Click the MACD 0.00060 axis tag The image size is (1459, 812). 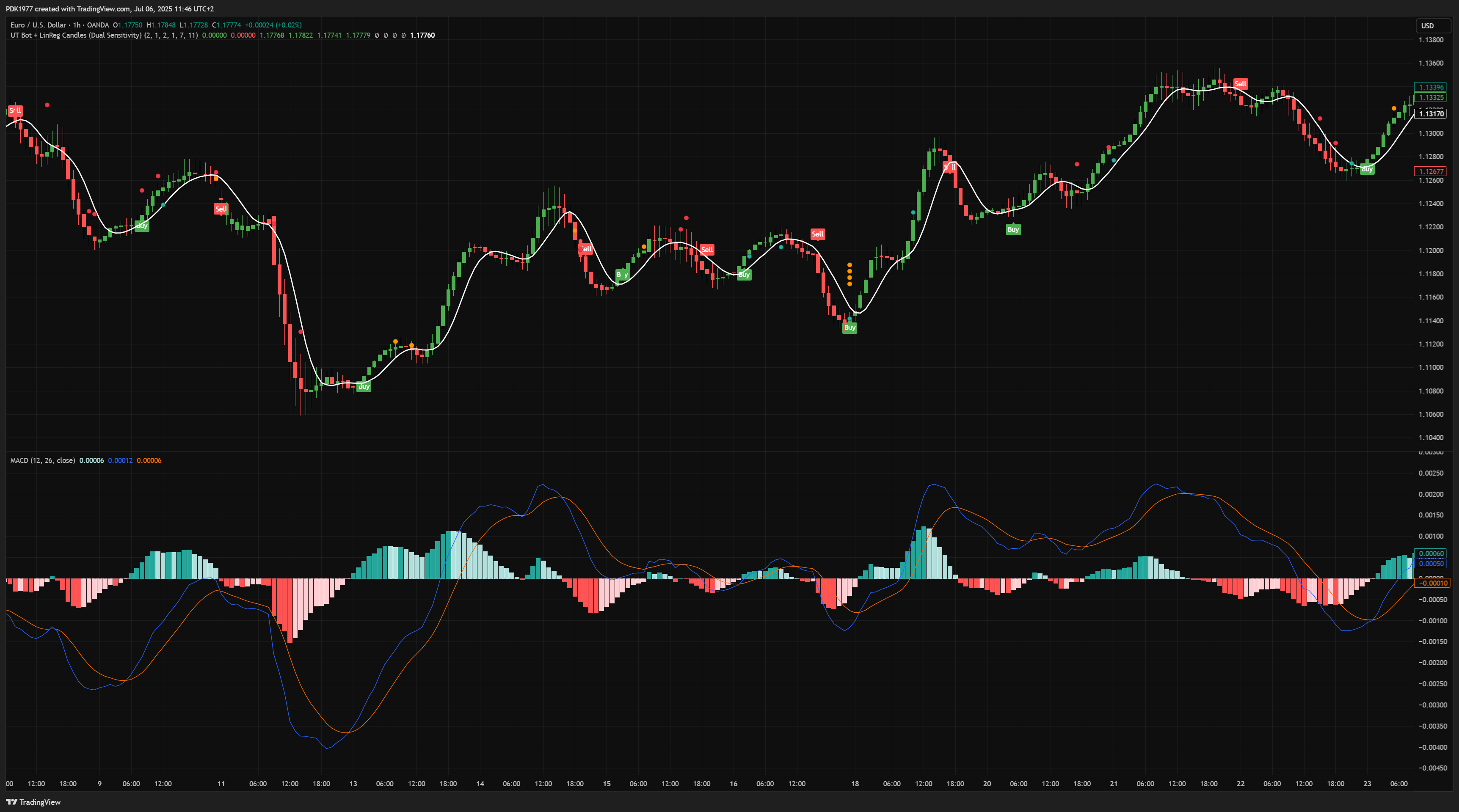pos(1431,553)
